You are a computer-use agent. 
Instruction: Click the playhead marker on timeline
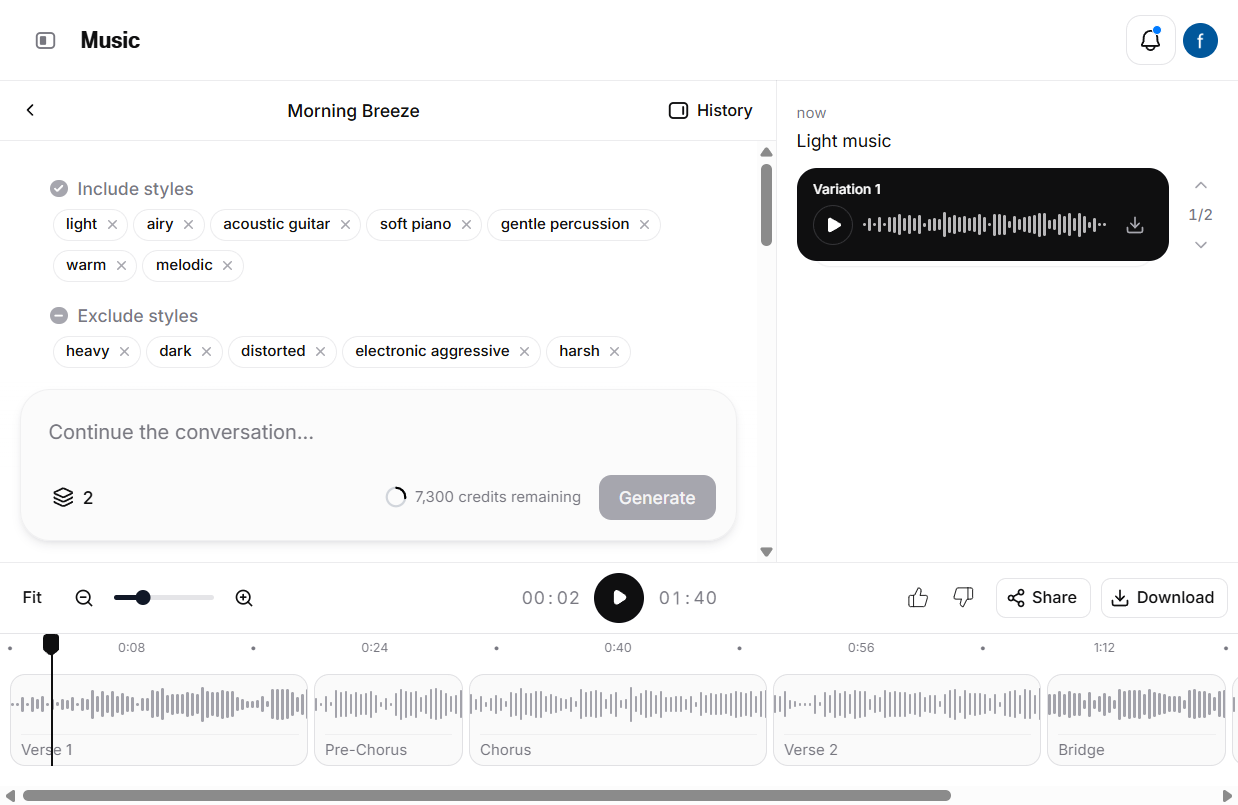click(x=51, y=644)
